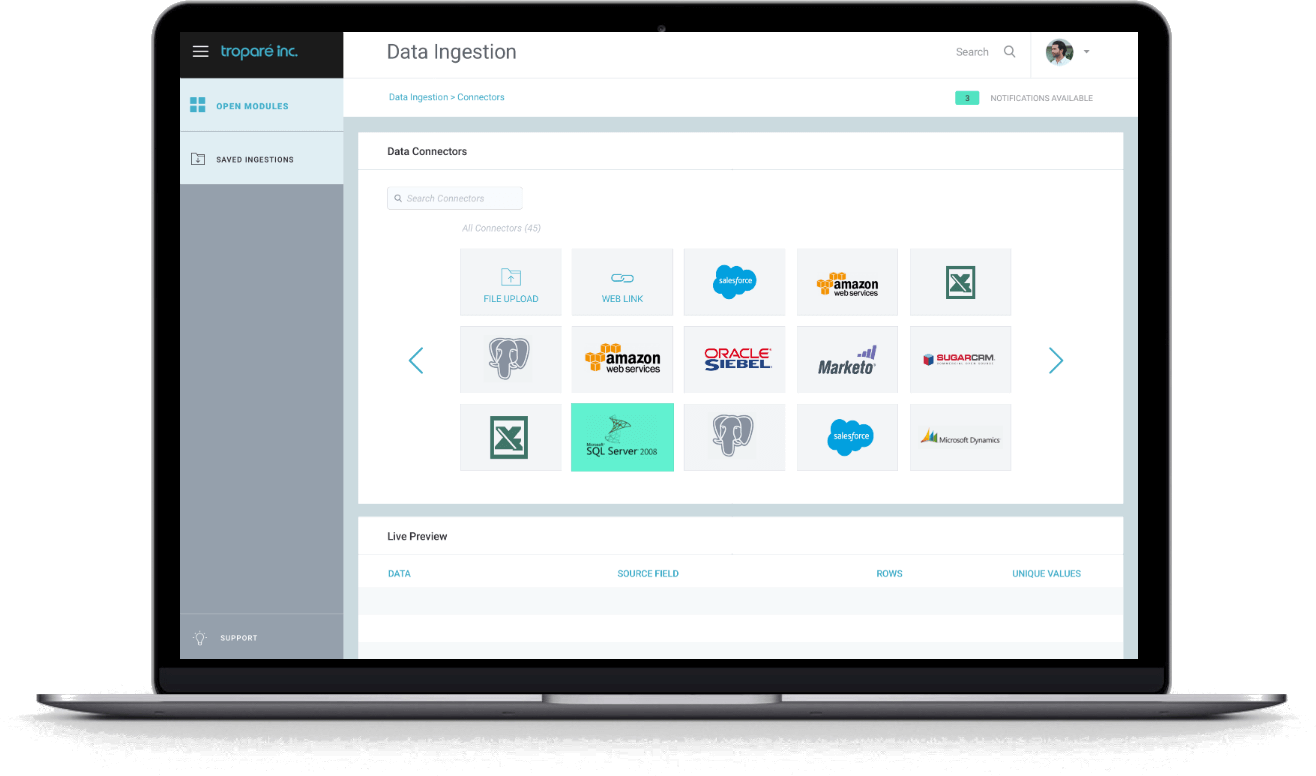
Task: Follow the Connectors breadcrumb link
Action: point(481,97)
